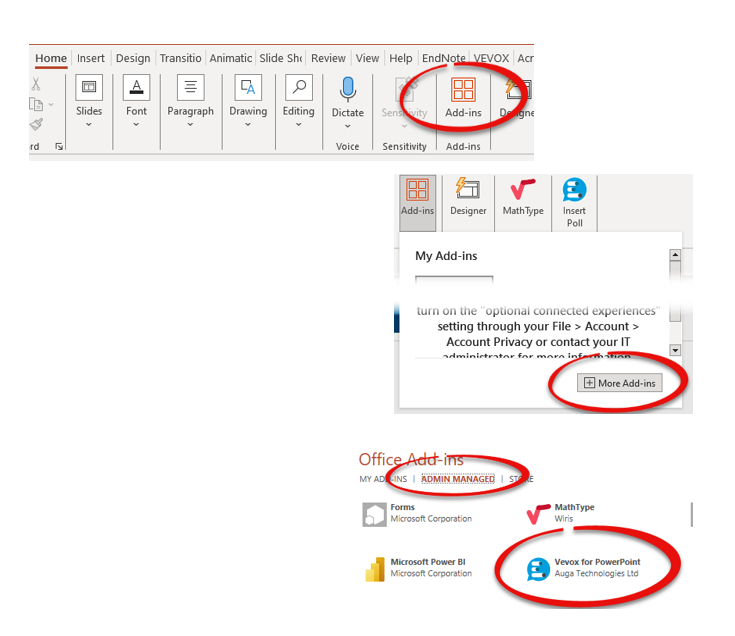Click the Drawing icon
The width and height of the screenshot is (735, 636).
pos(248,87)
